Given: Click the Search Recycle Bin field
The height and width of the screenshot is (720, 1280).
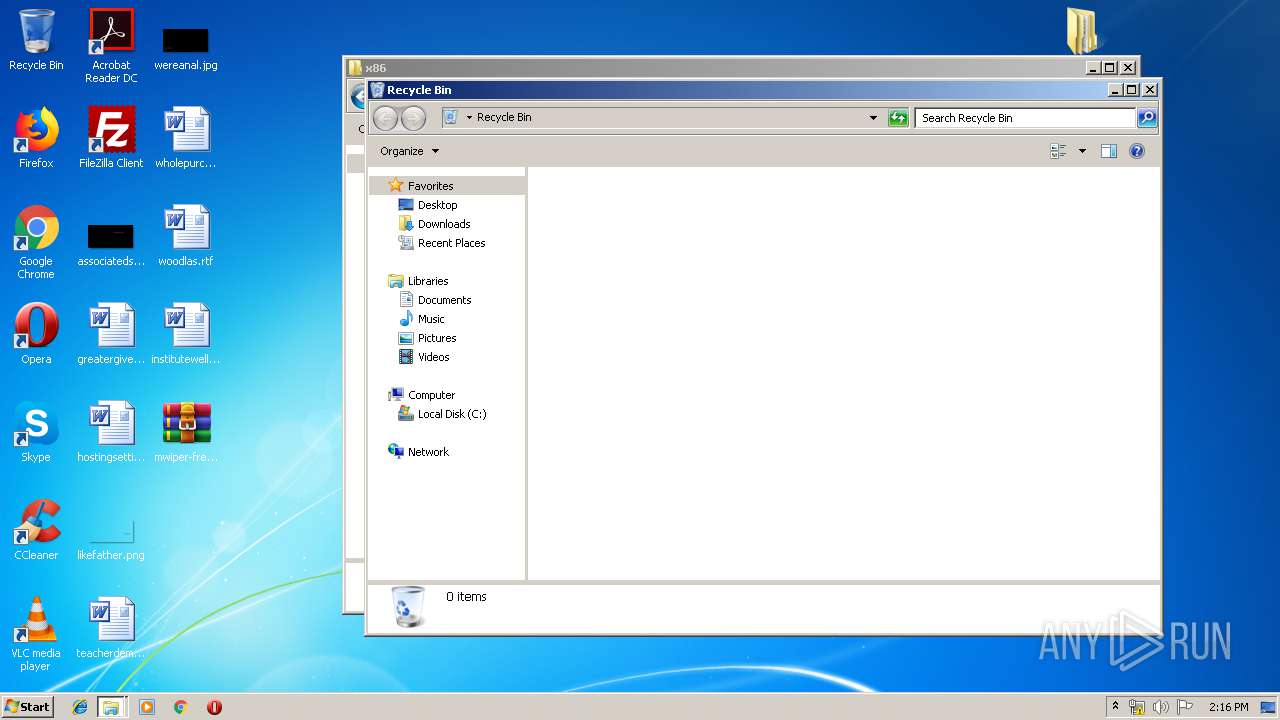Looking at the screenshot, I should point(1026,118).
